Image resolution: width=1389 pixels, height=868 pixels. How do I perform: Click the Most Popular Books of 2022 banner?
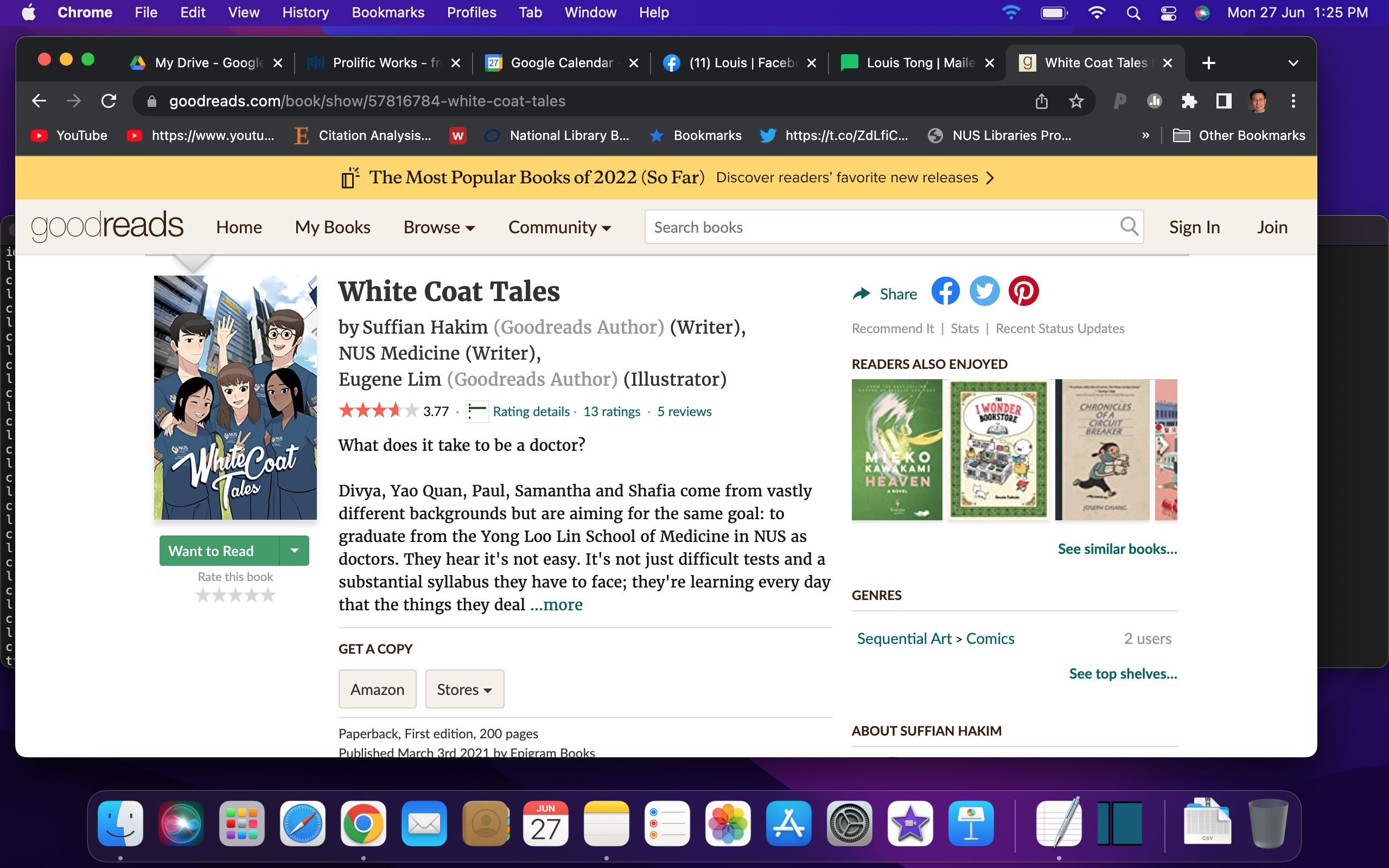pyautogui.click(x=666, y=177)
